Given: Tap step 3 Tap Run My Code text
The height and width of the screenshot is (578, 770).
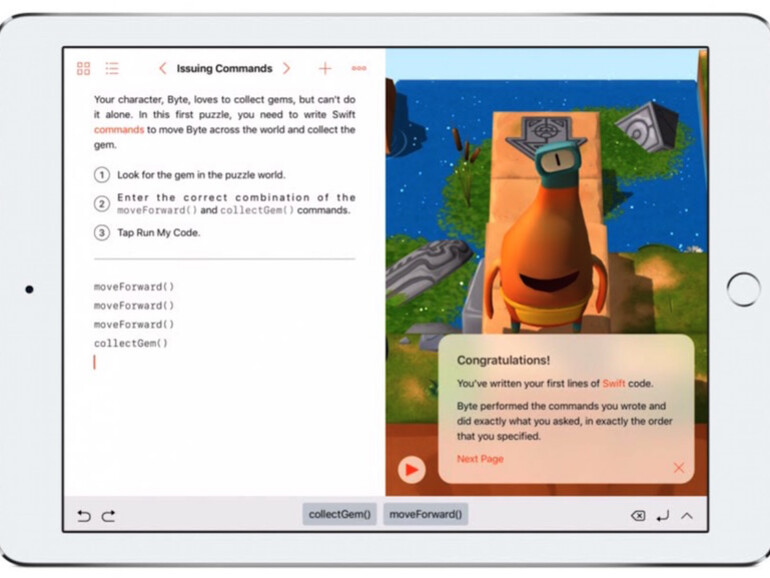Looking at the screenshot, I should [x=159, y=232].
